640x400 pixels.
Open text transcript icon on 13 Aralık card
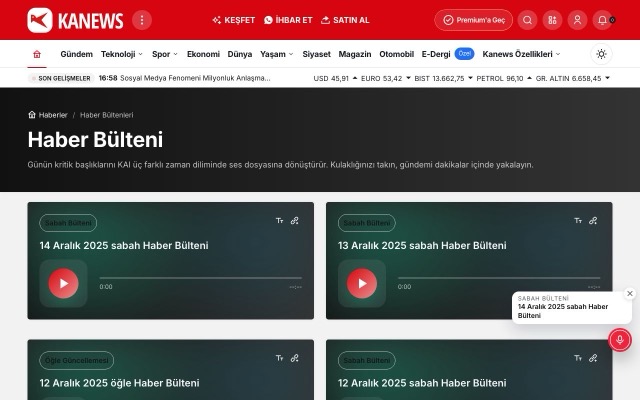click(578, 221)
